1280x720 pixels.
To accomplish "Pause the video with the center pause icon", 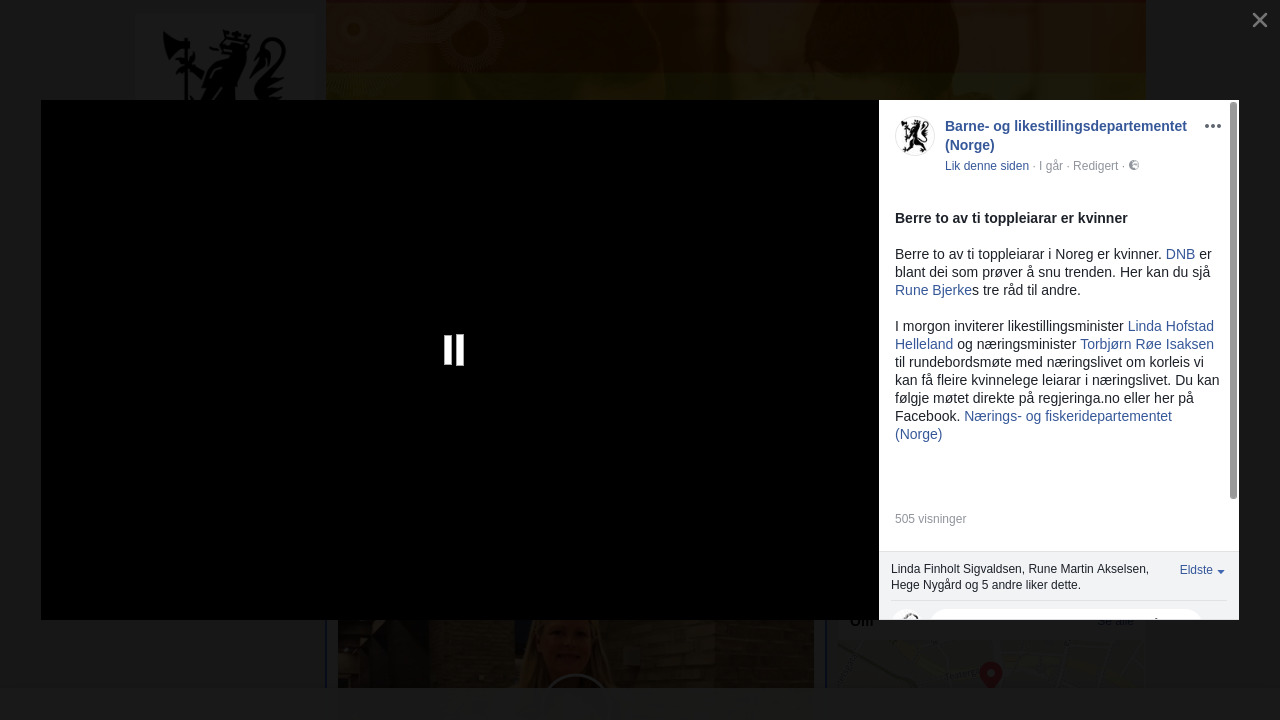I will tap(454, 350).
